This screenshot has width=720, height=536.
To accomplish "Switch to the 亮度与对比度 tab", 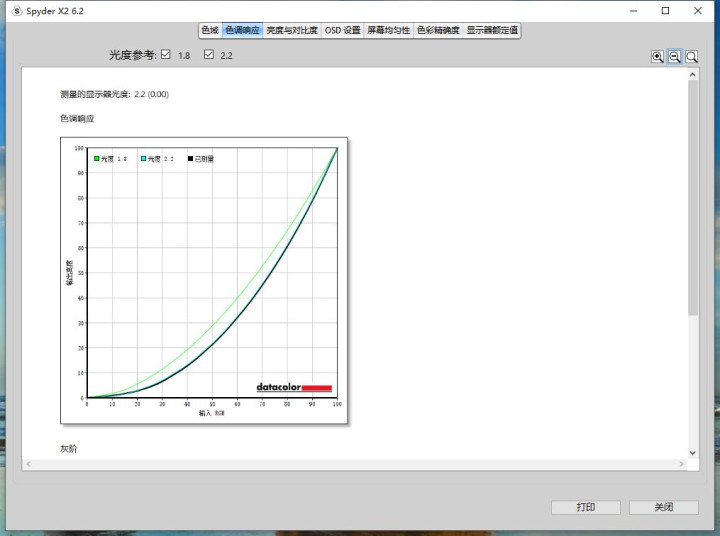I will pos(292,30).
